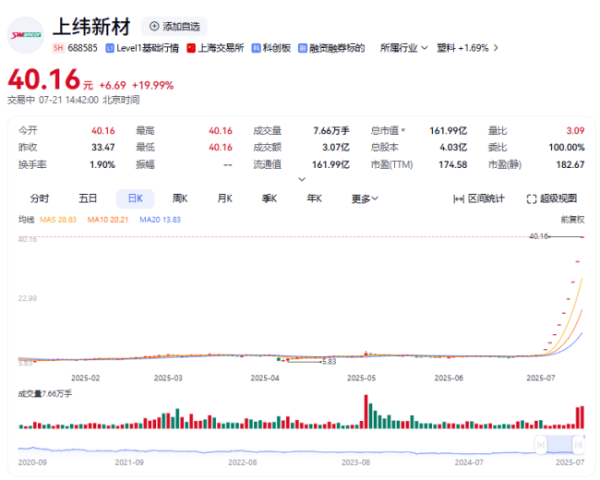Expand more quote details chevron
Image resolution: width=600 pixels, height=480 pixels.
[x=302, y=179]
